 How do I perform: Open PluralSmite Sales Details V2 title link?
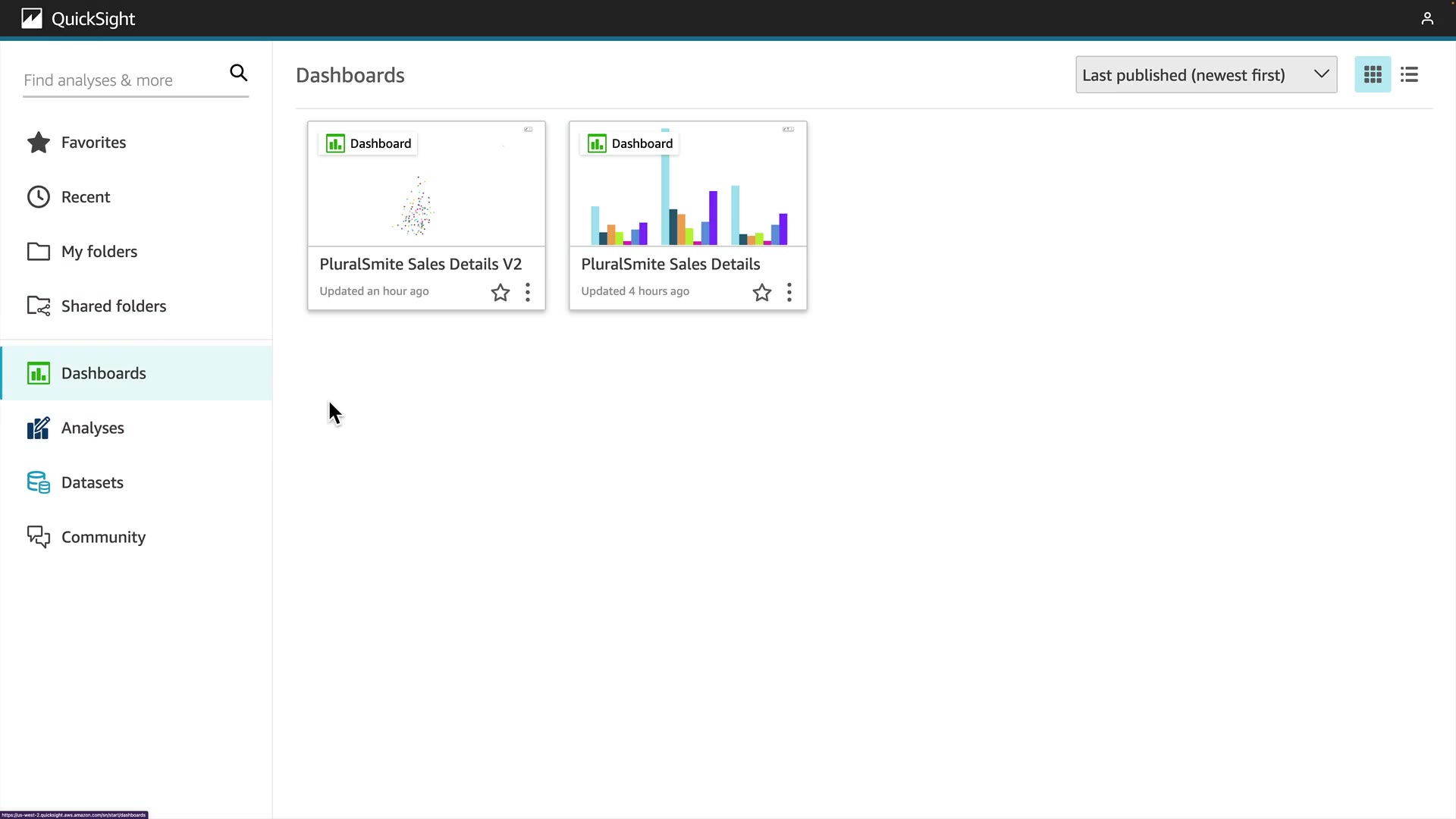pos(420,264)
